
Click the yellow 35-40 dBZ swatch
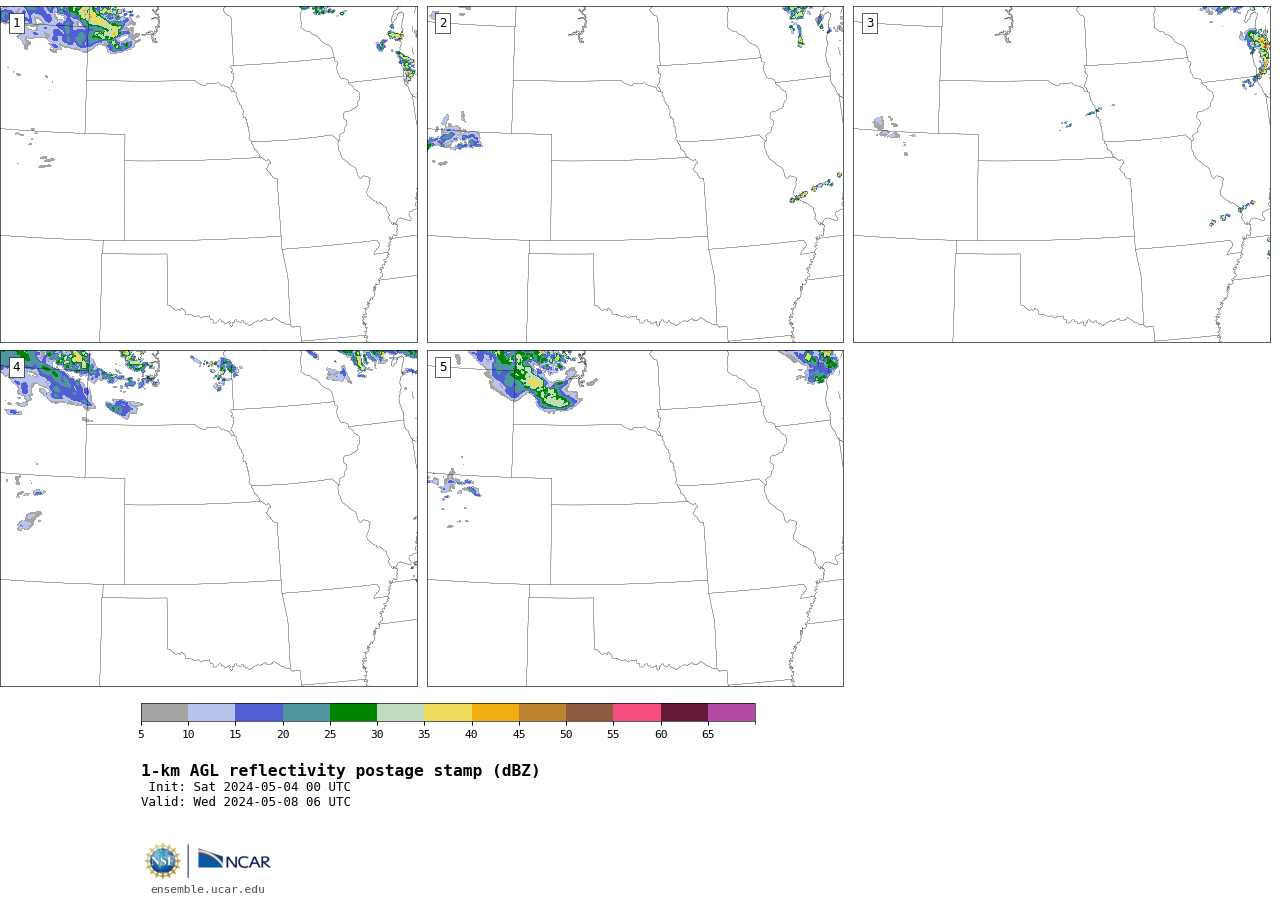click(x=448, y=712)
